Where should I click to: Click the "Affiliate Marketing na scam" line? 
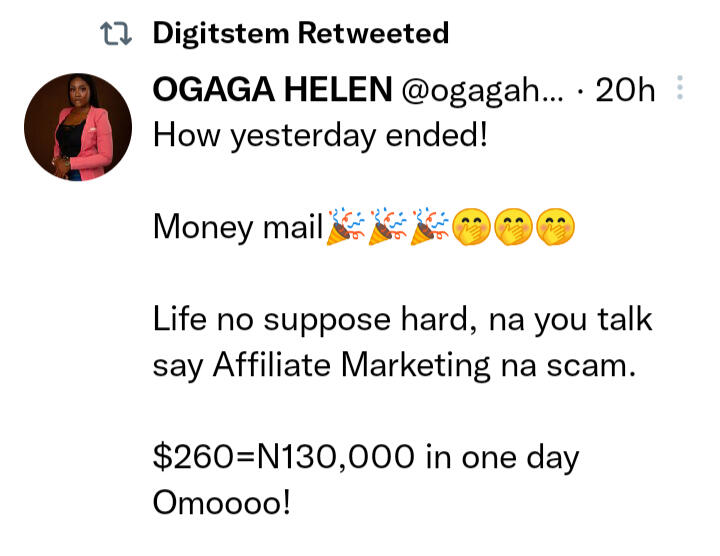pyautogui.click(x=394, y=366)
